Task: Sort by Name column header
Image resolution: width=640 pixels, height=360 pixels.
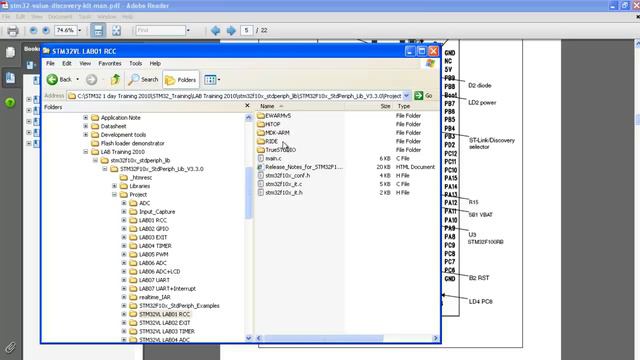Action: point(267,106)
